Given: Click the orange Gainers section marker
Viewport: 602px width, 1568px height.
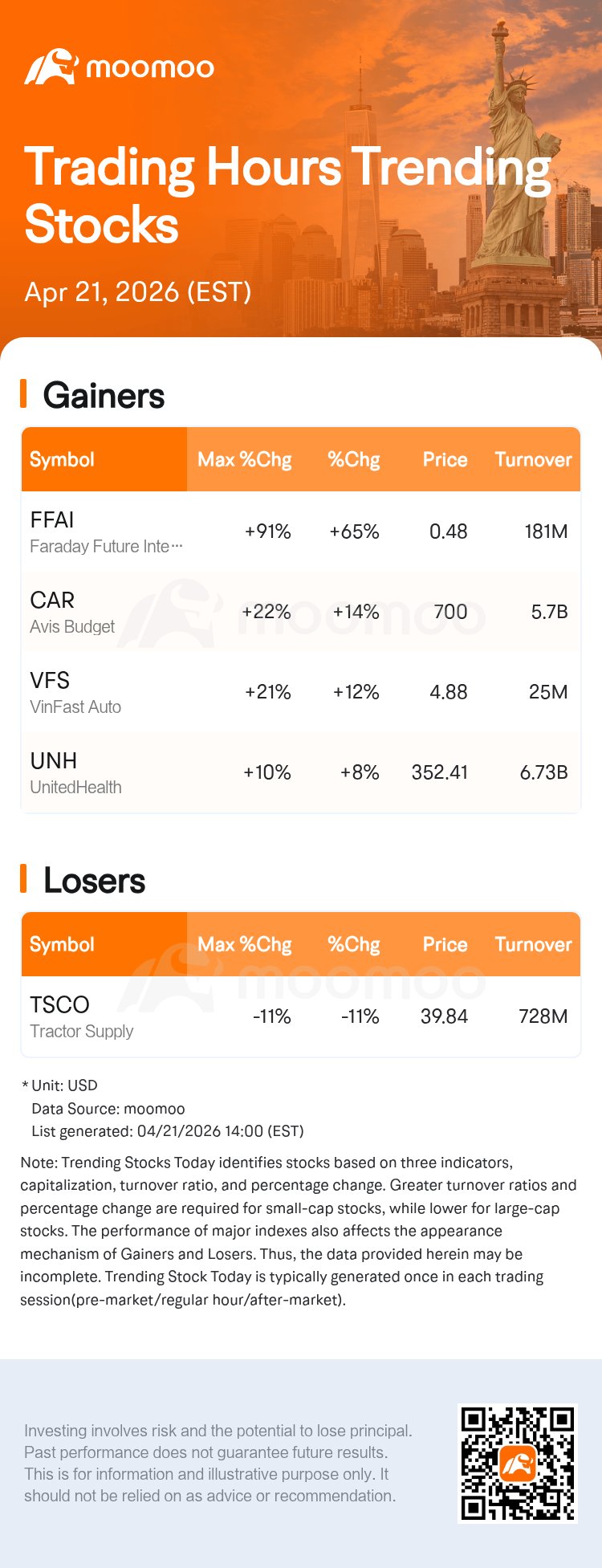Looking at the screenshot, I should click(24, 394).
